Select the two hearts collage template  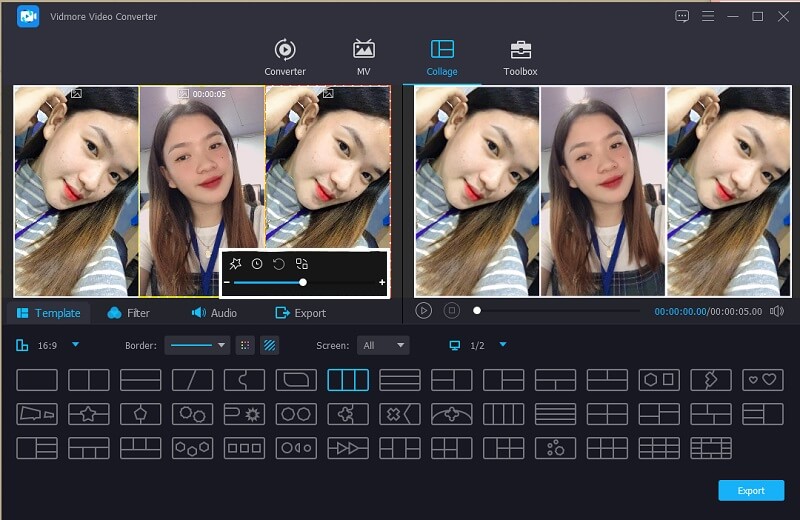(x=762, y=380)
